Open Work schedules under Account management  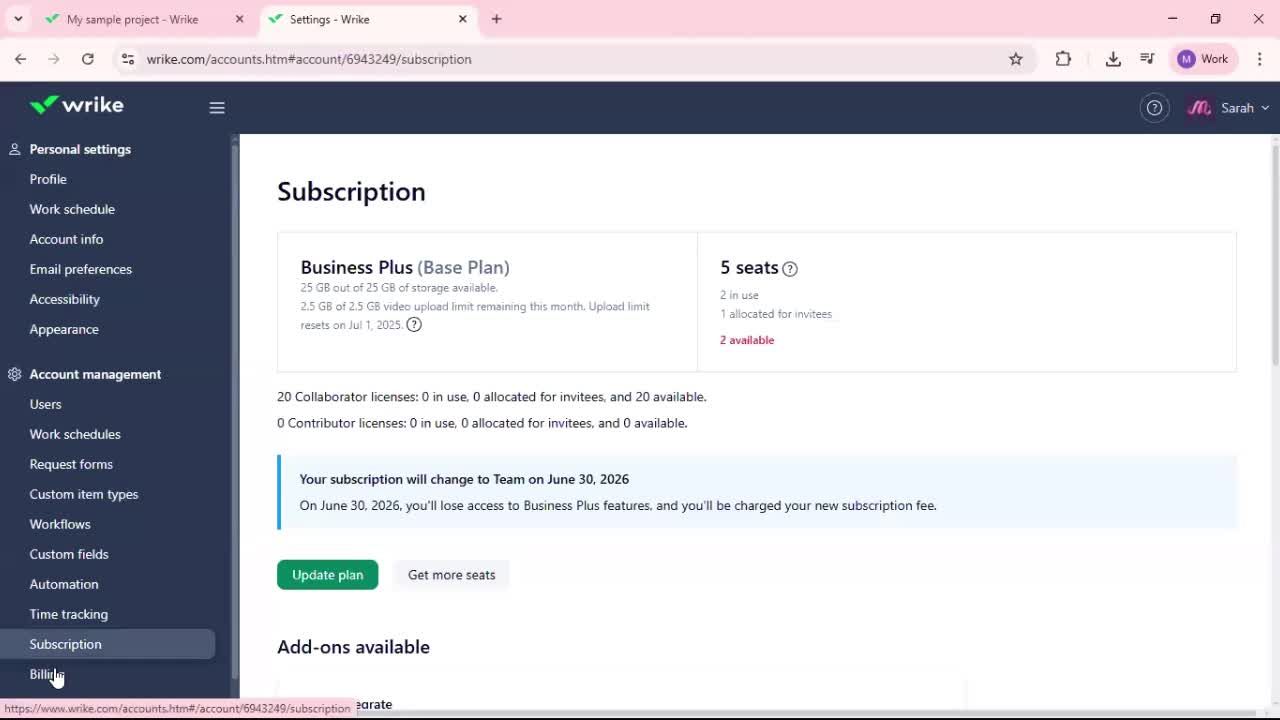click(75, 434)
